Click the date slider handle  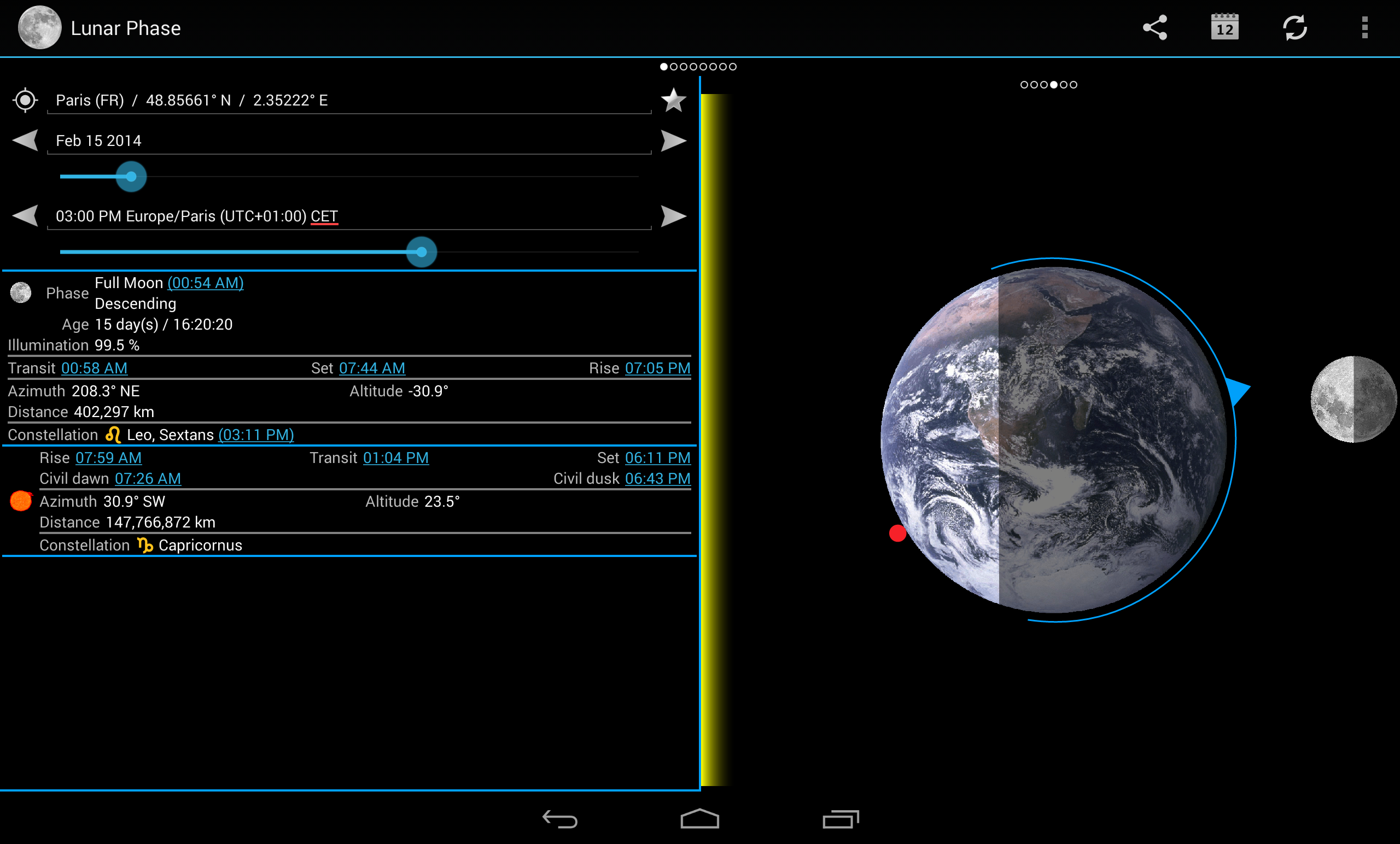tap(131, 177)
